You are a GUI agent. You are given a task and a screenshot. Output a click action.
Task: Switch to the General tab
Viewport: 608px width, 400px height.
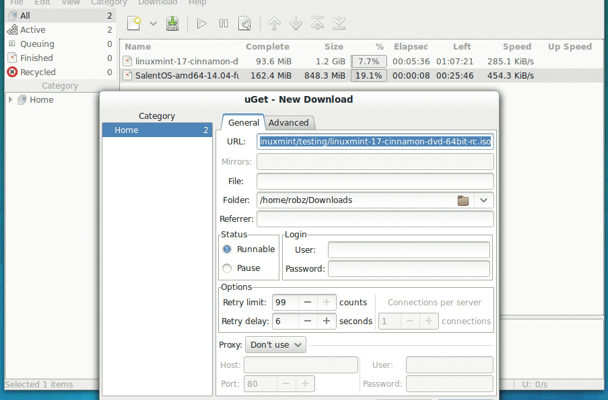pos(243,122)
